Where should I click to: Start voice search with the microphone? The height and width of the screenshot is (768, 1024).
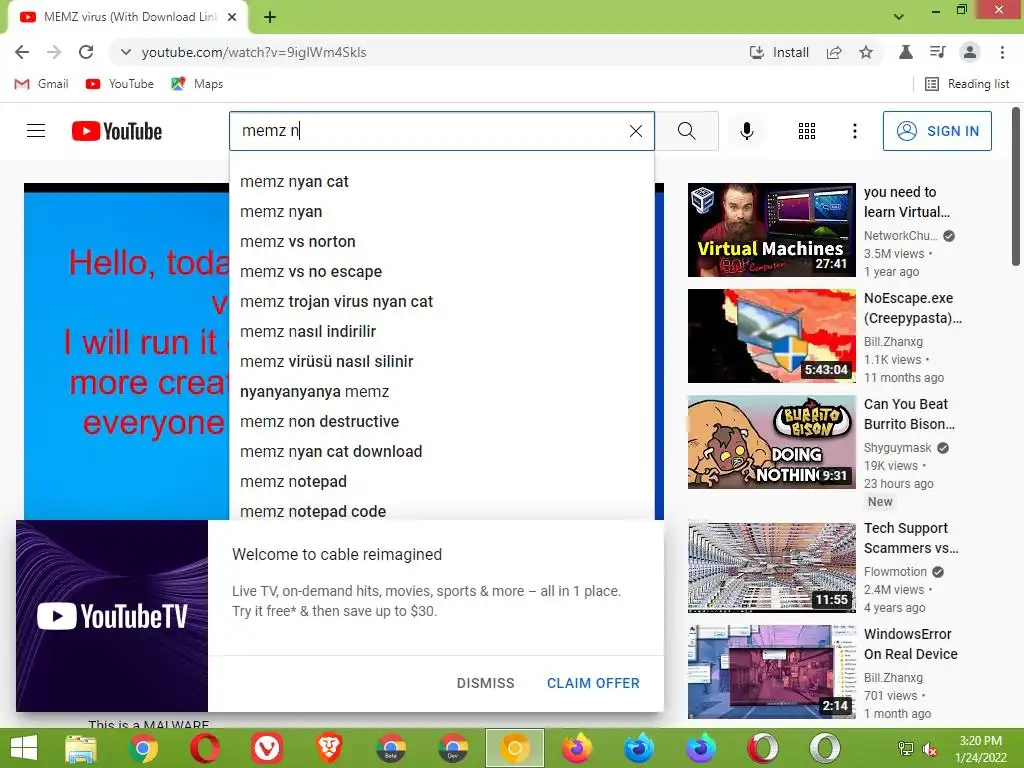[x=746, y=131]
